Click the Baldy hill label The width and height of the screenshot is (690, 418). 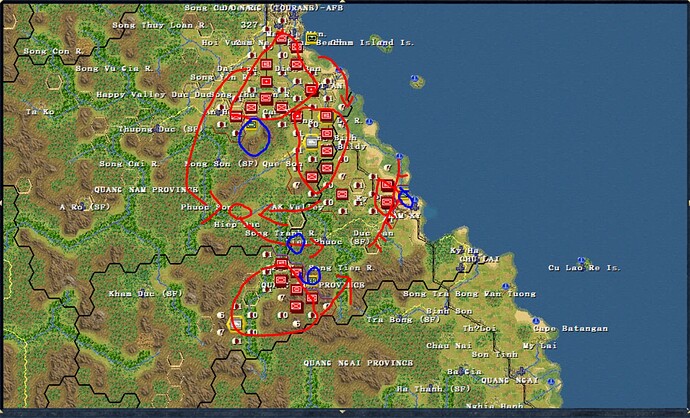point(352,146)
